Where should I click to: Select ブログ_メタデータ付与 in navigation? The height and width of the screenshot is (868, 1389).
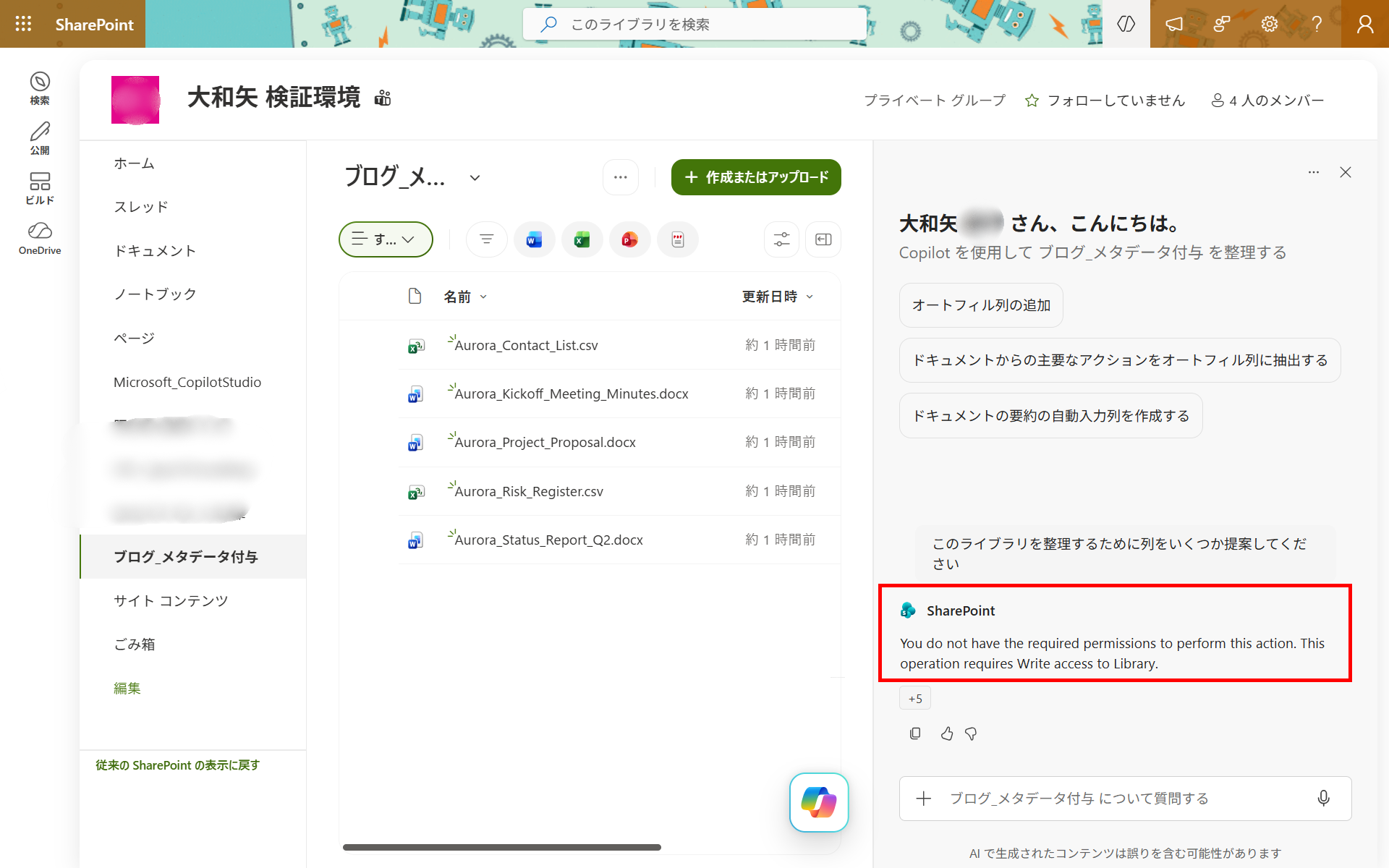192,557
